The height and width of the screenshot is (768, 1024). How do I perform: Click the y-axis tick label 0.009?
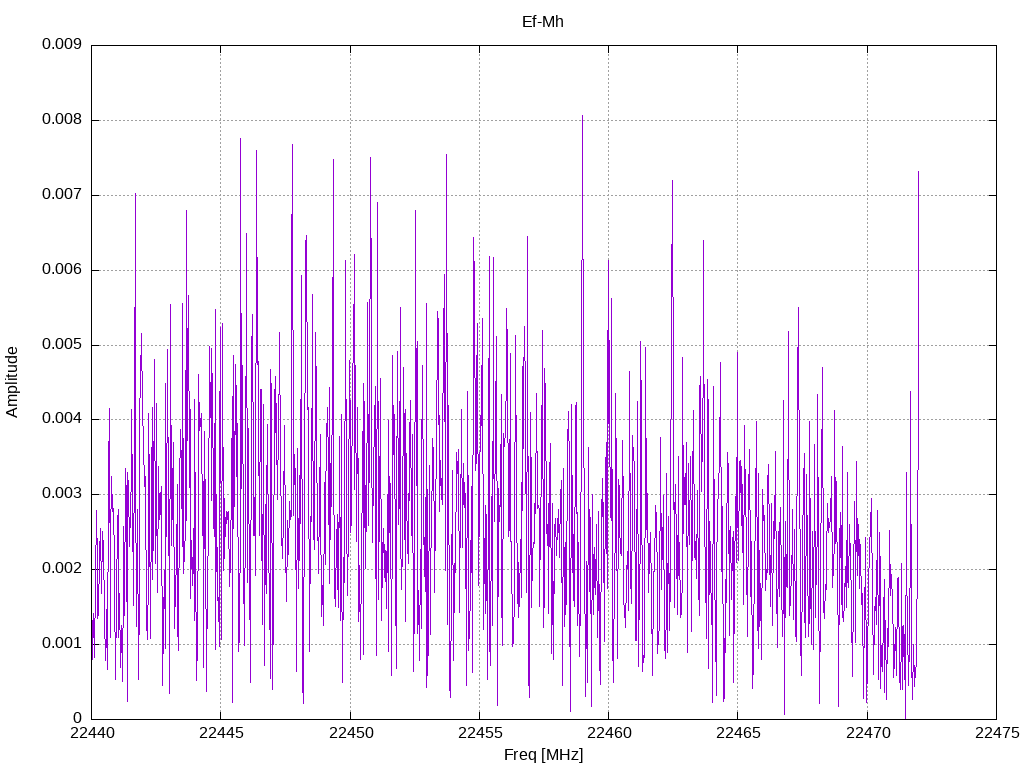[62, 44]
